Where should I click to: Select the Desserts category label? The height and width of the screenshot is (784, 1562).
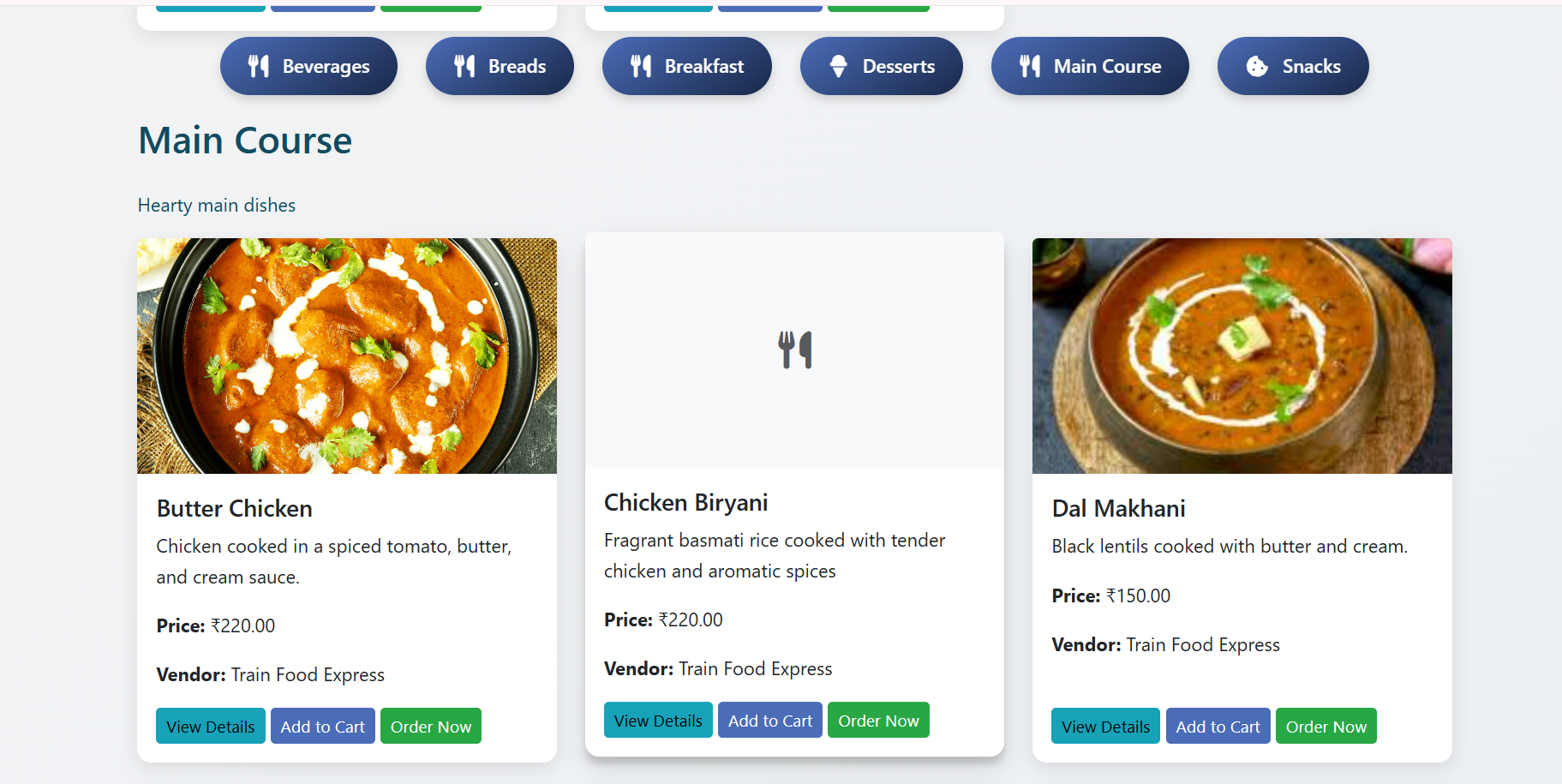pos(898,66)
